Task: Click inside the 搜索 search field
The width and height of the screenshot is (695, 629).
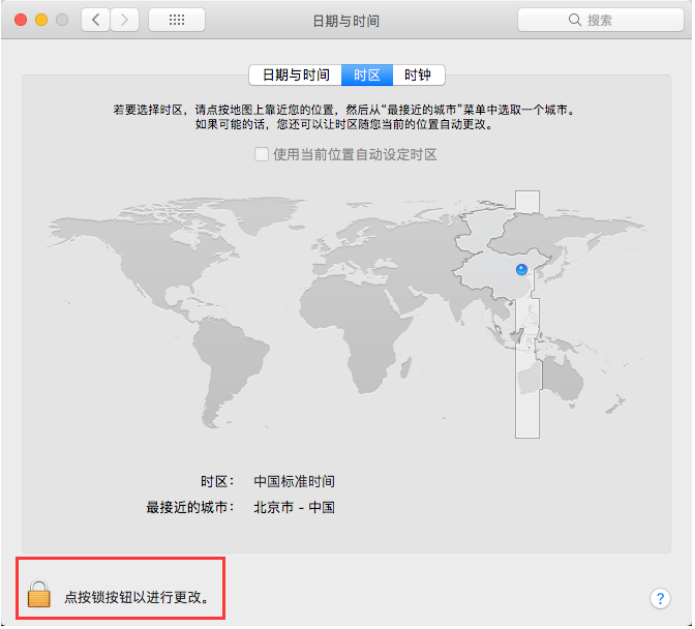Action: coord(601,20)
